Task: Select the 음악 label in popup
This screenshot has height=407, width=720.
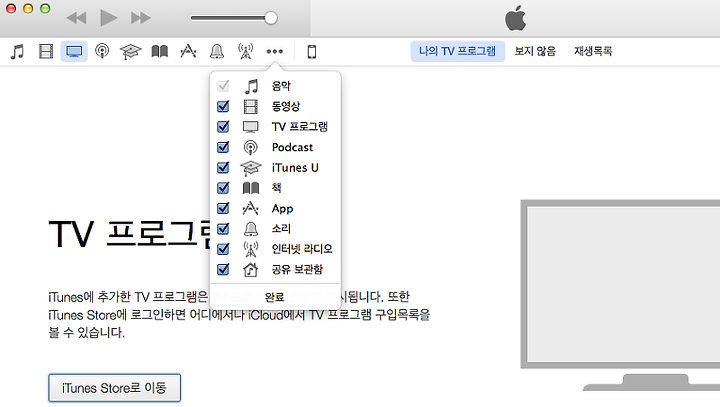Action: click(x=281, y=86)
